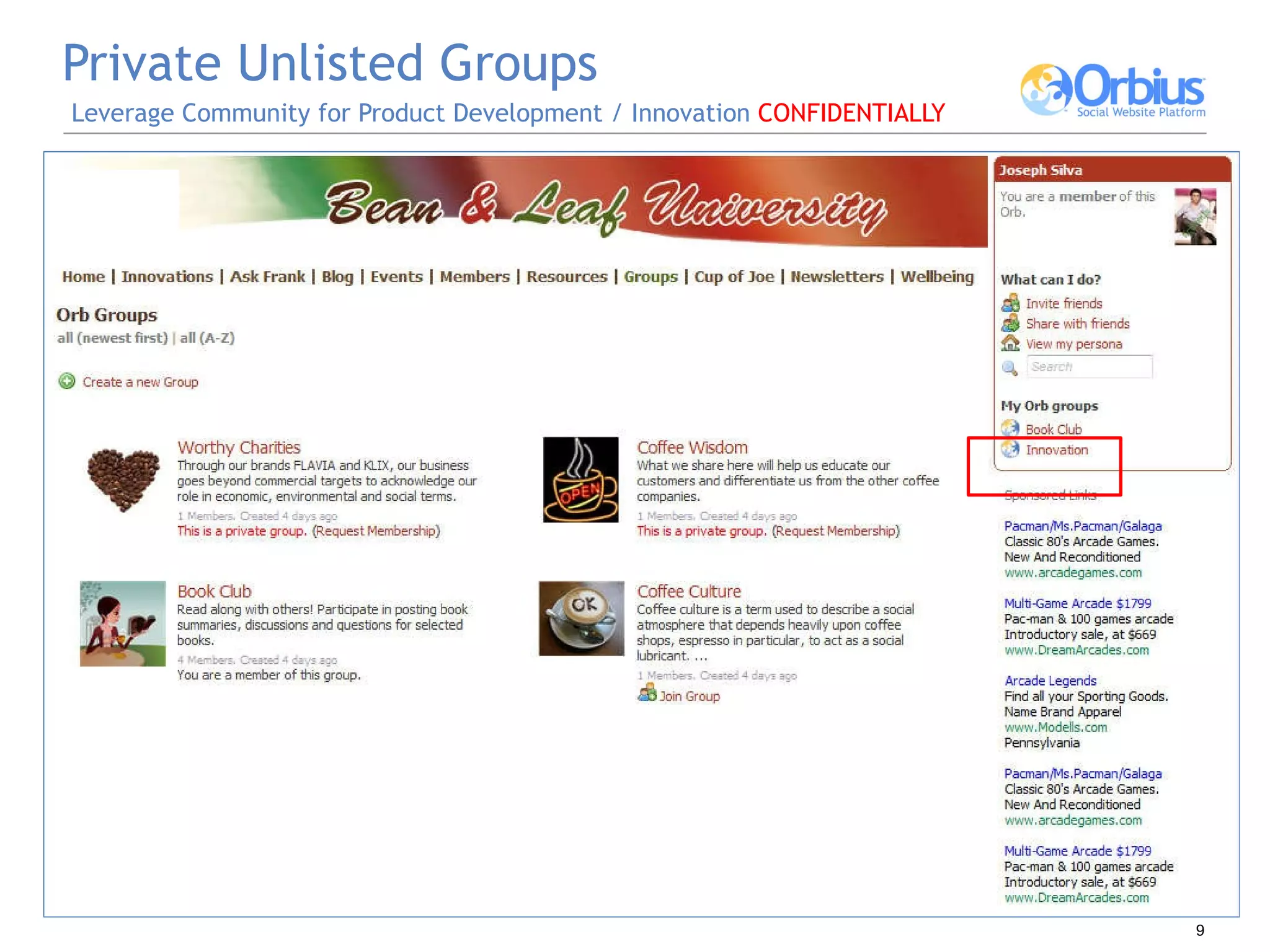The width and height of the screenshot is (1270, 952).
Task: Click the green plus Create Group icon
Action: pyautogui.click(x=67, y=381)
